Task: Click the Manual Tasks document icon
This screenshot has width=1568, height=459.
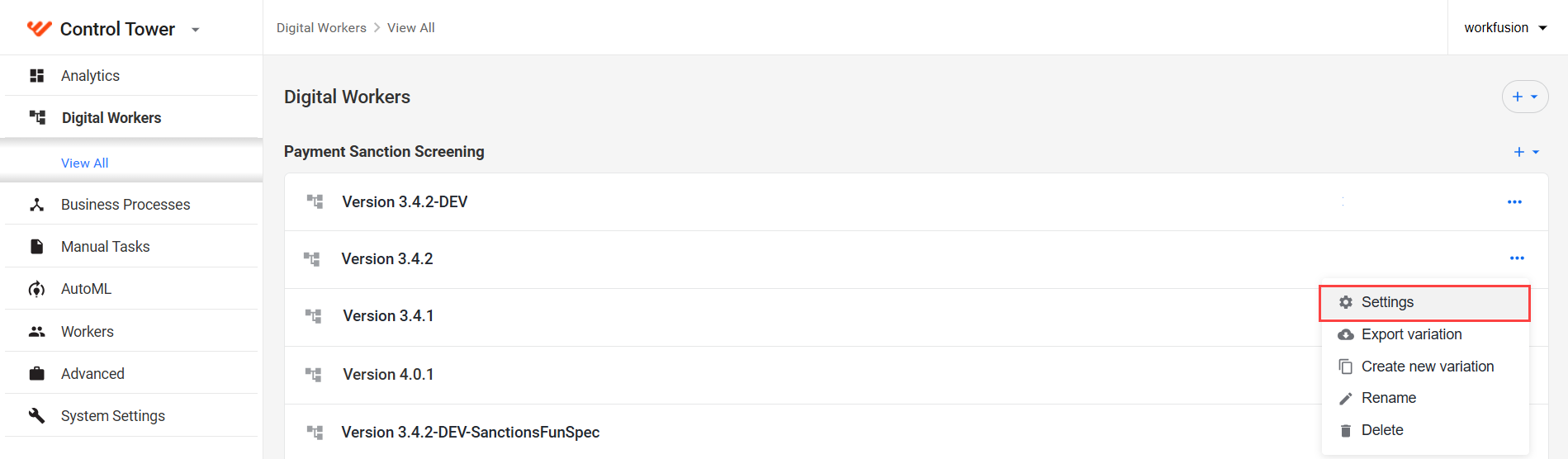Action: click(x=36, y=247)
